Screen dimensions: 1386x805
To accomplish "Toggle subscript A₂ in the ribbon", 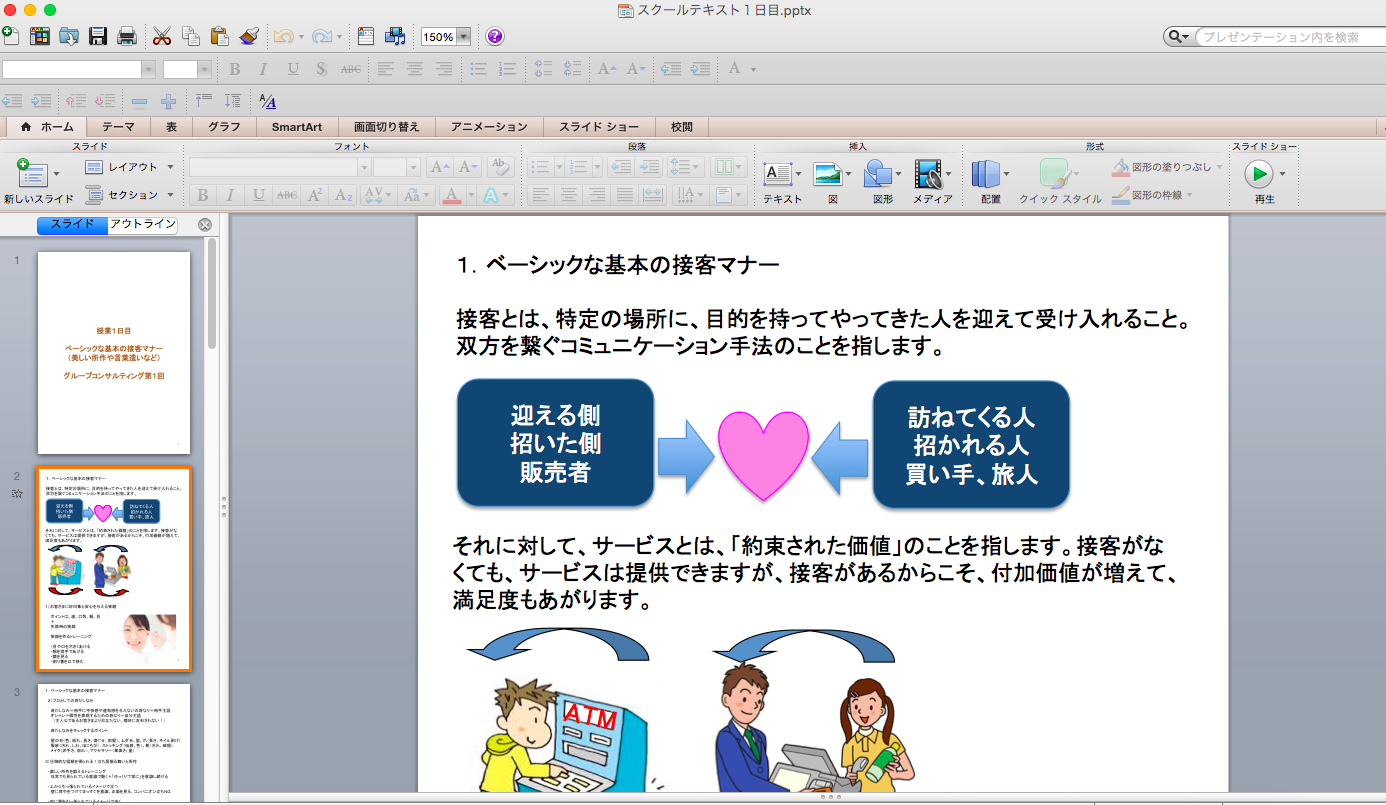I will click(343, 195).
